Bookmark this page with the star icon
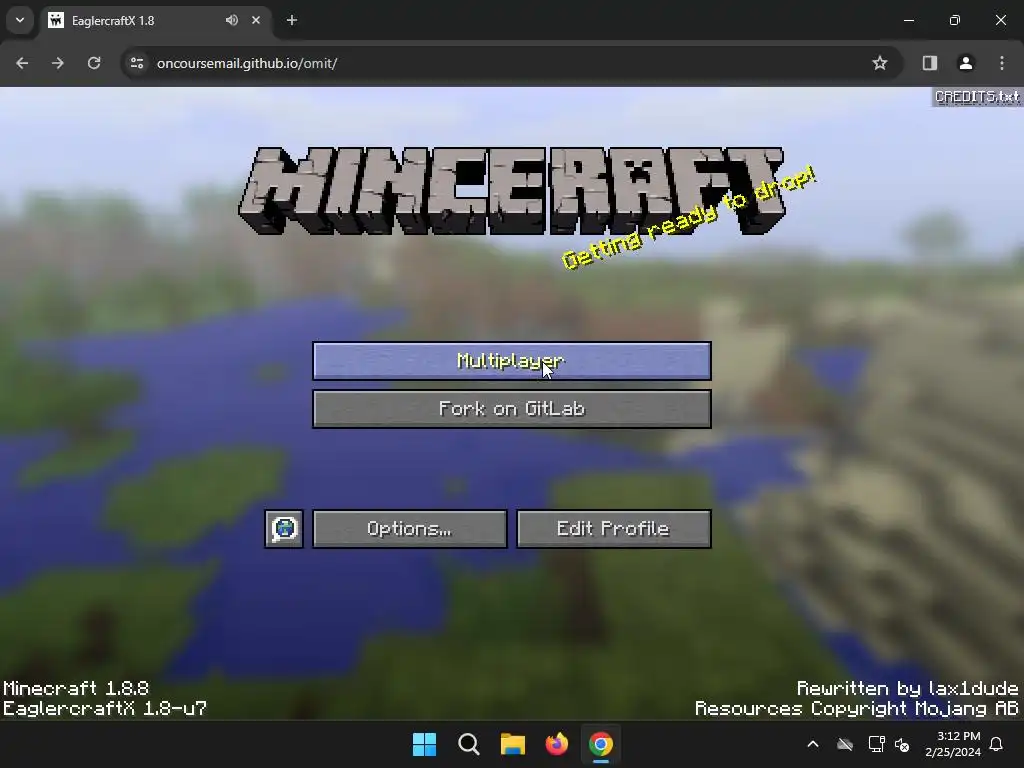The width and height of the screenshot is (1024, 768). 880,63
